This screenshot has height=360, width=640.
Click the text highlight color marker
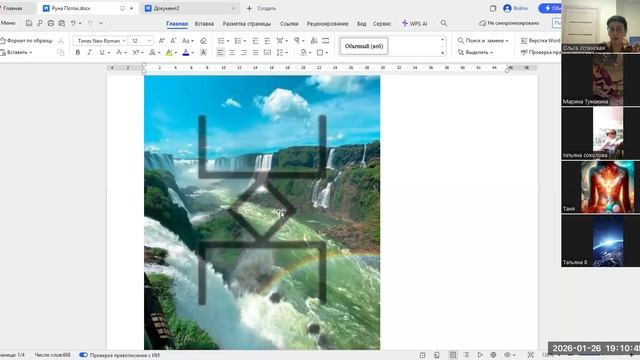pos(169,53)
